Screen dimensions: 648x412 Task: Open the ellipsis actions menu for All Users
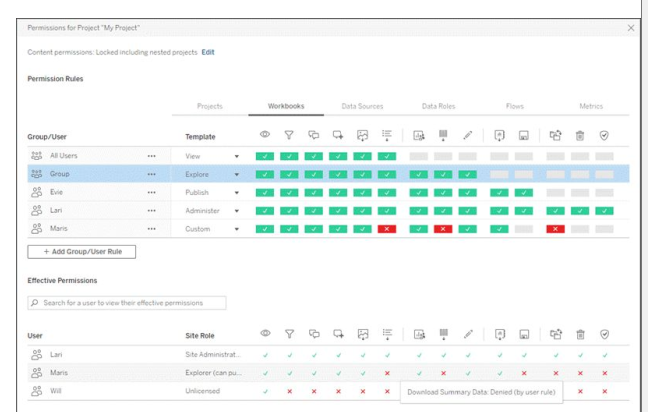tap(152, 156)
